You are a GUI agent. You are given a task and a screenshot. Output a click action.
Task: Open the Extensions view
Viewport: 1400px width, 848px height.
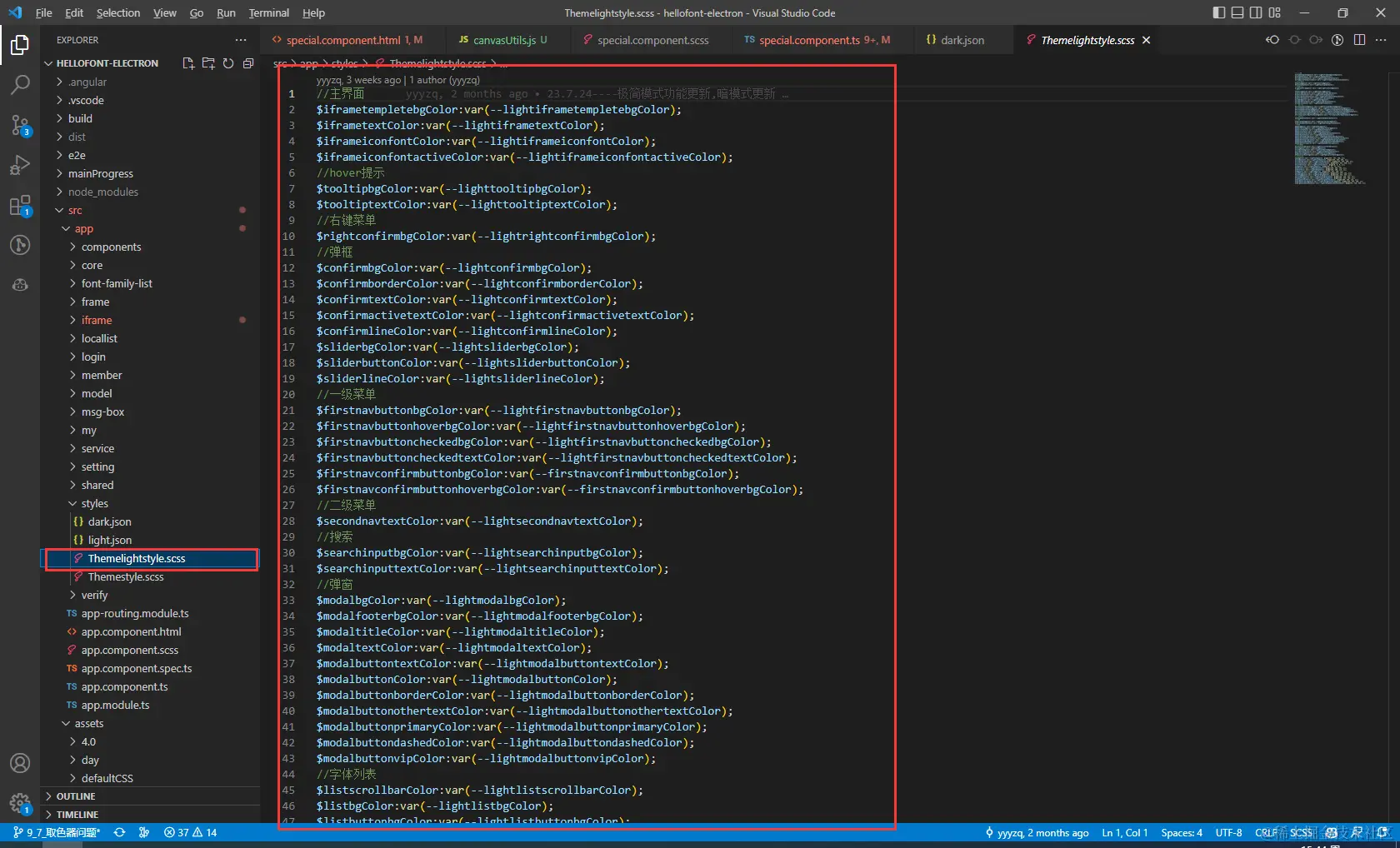click(x=20, y=205)
